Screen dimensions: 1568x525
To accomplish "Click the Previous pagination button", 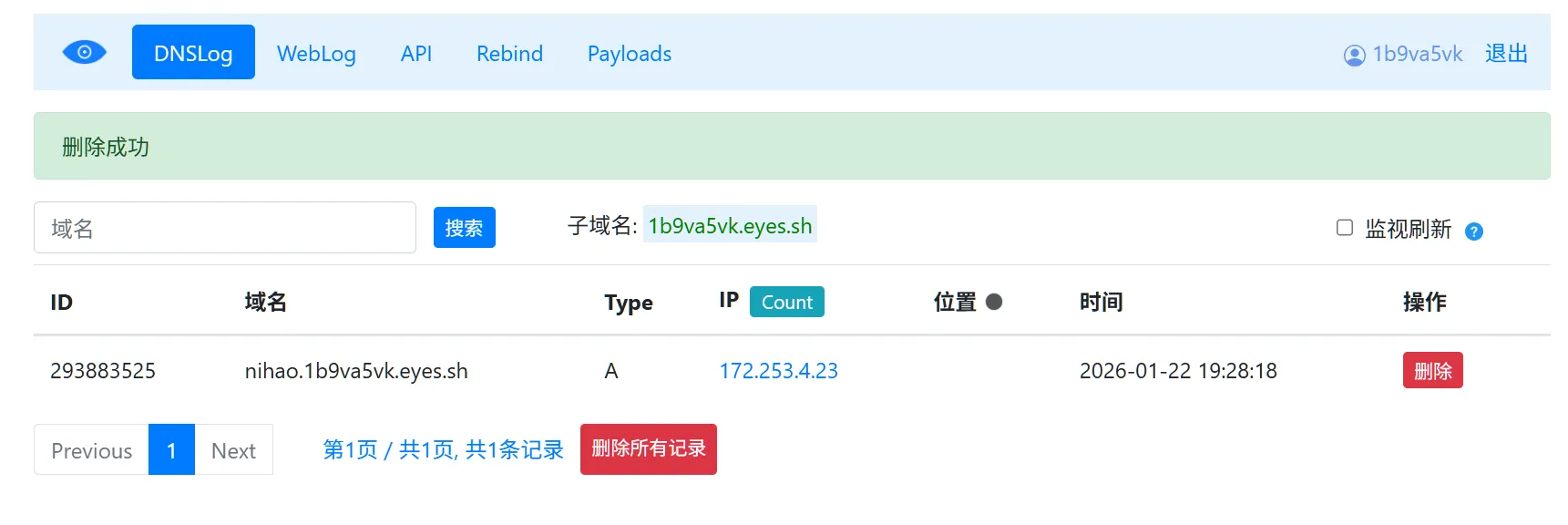I will [x=91, y=450].
